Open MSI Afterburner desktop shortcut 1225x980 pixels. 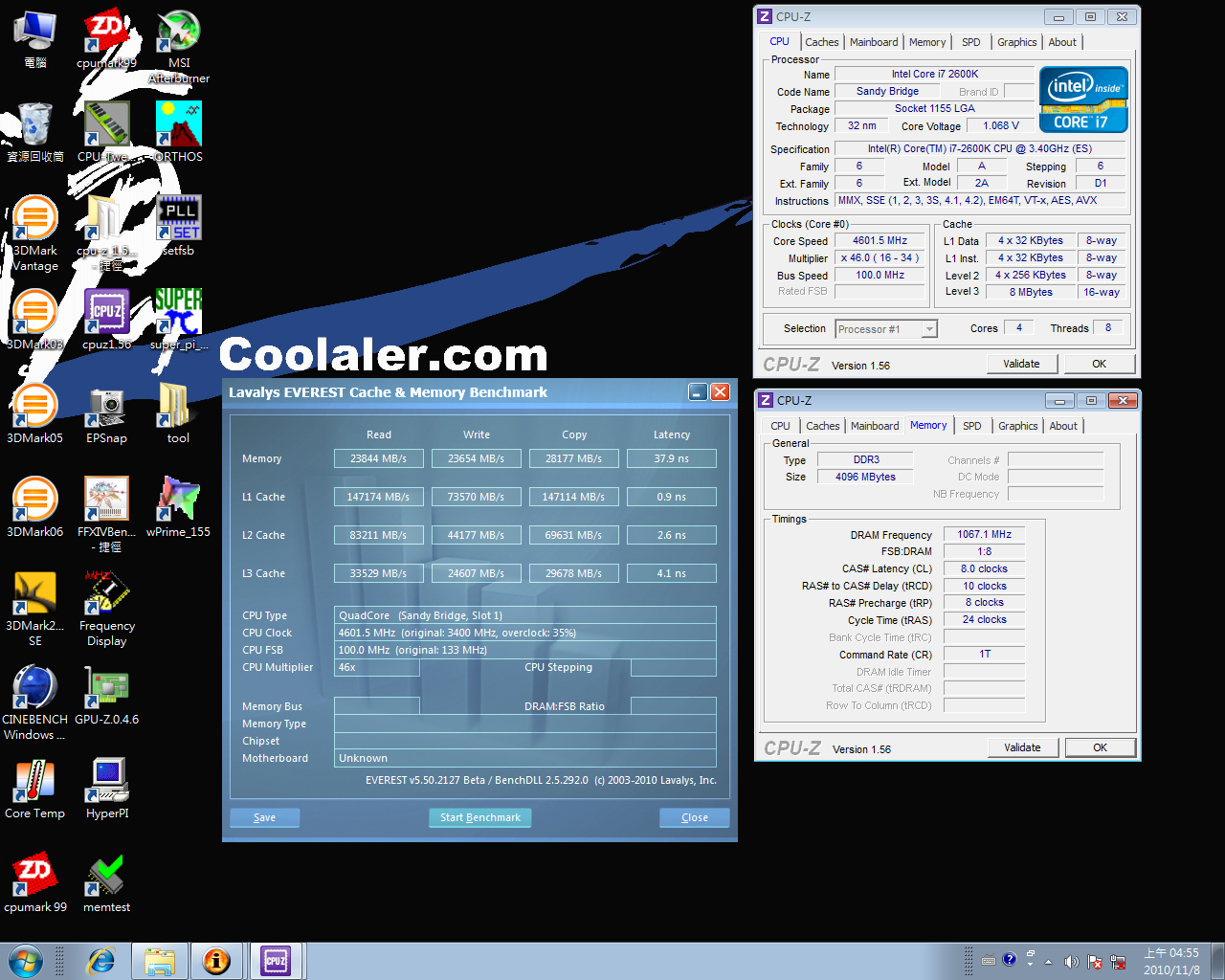[x=179, y=46]
